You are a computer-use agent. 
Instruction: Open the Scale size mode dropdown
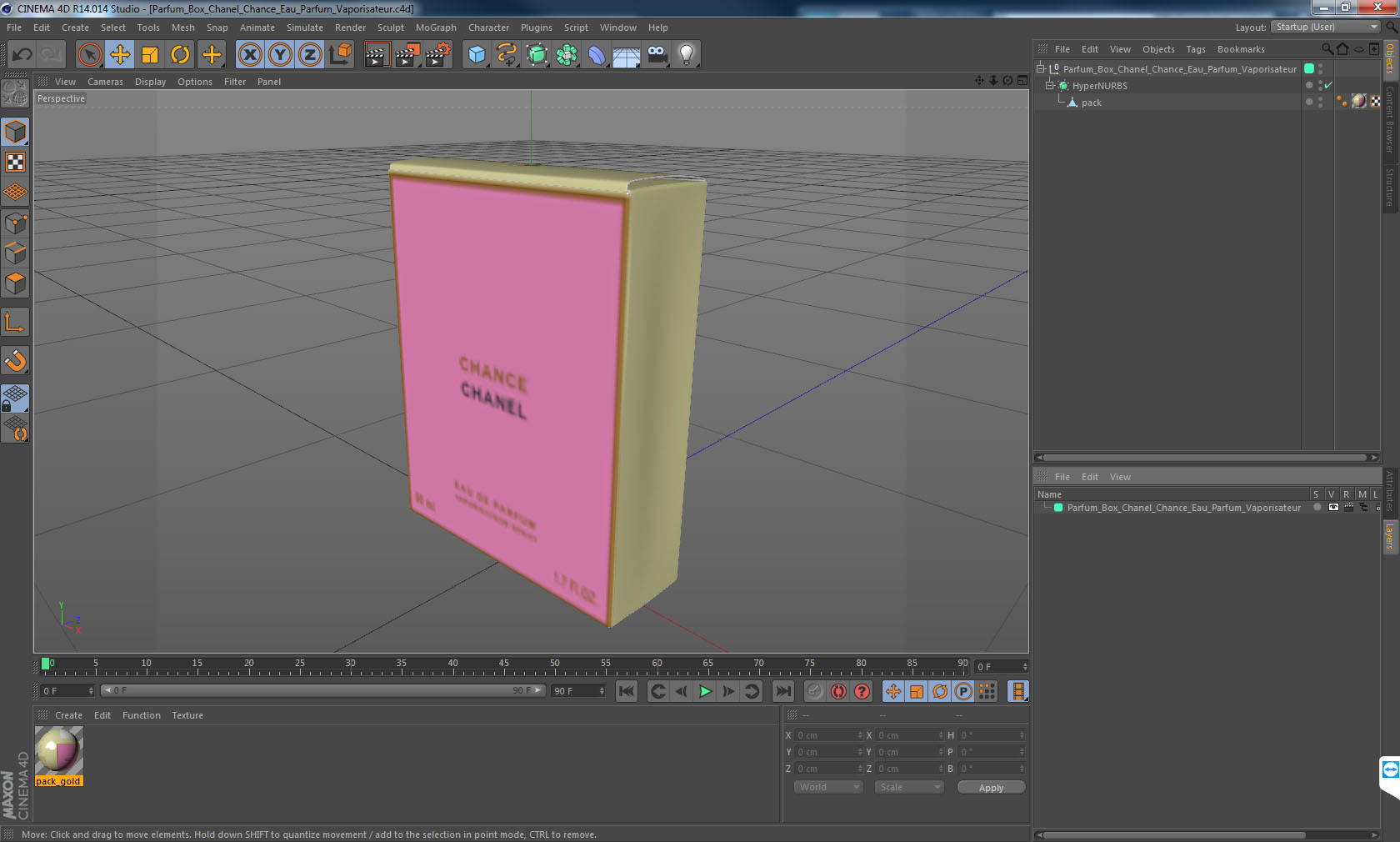coord(908,787)
